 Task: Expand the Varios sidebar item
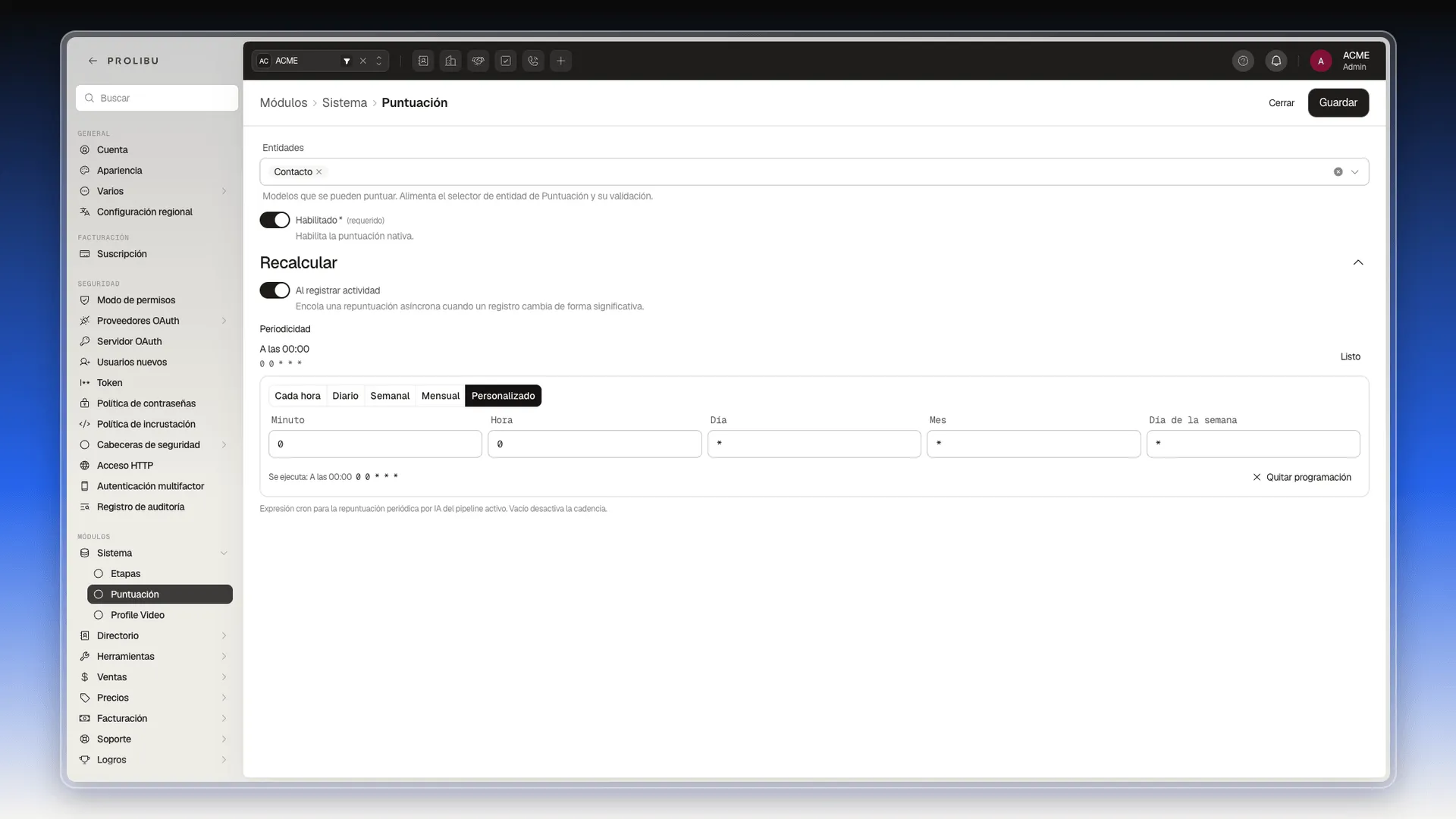224,192
